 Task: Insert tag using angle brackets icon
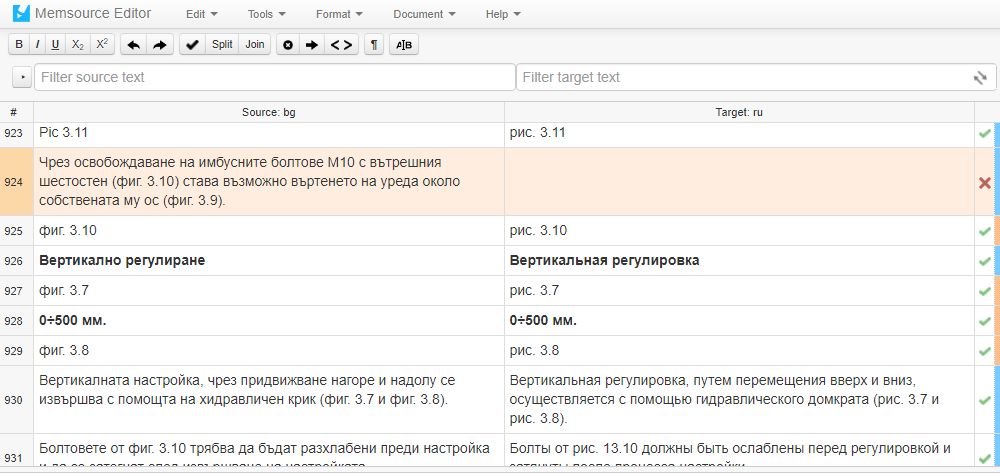(x=341, y=45)
